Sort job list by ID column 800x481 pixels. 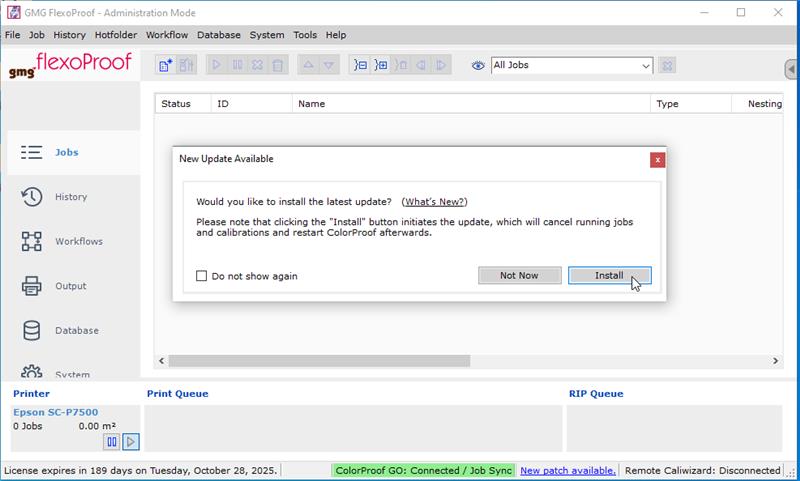click(x=252, y=104)
